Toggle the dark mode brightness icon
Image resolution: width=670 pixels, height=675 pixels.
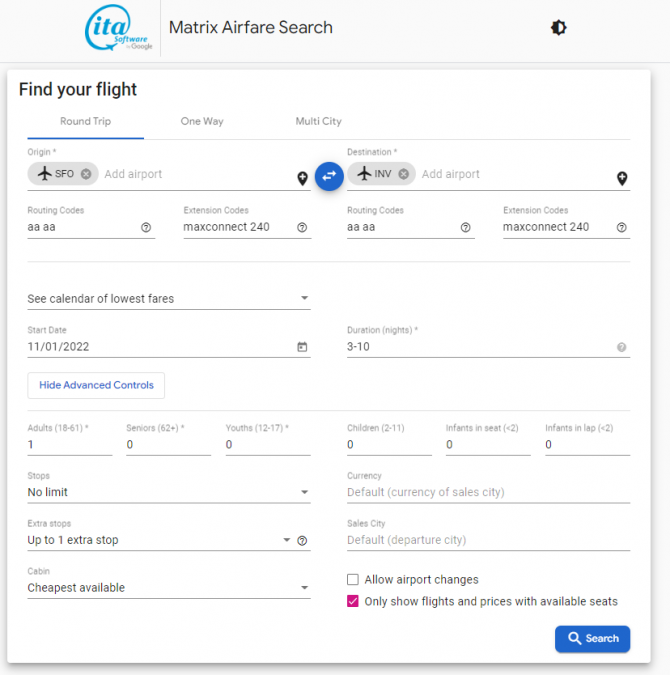pyautogui.click(x=559, y=28)
